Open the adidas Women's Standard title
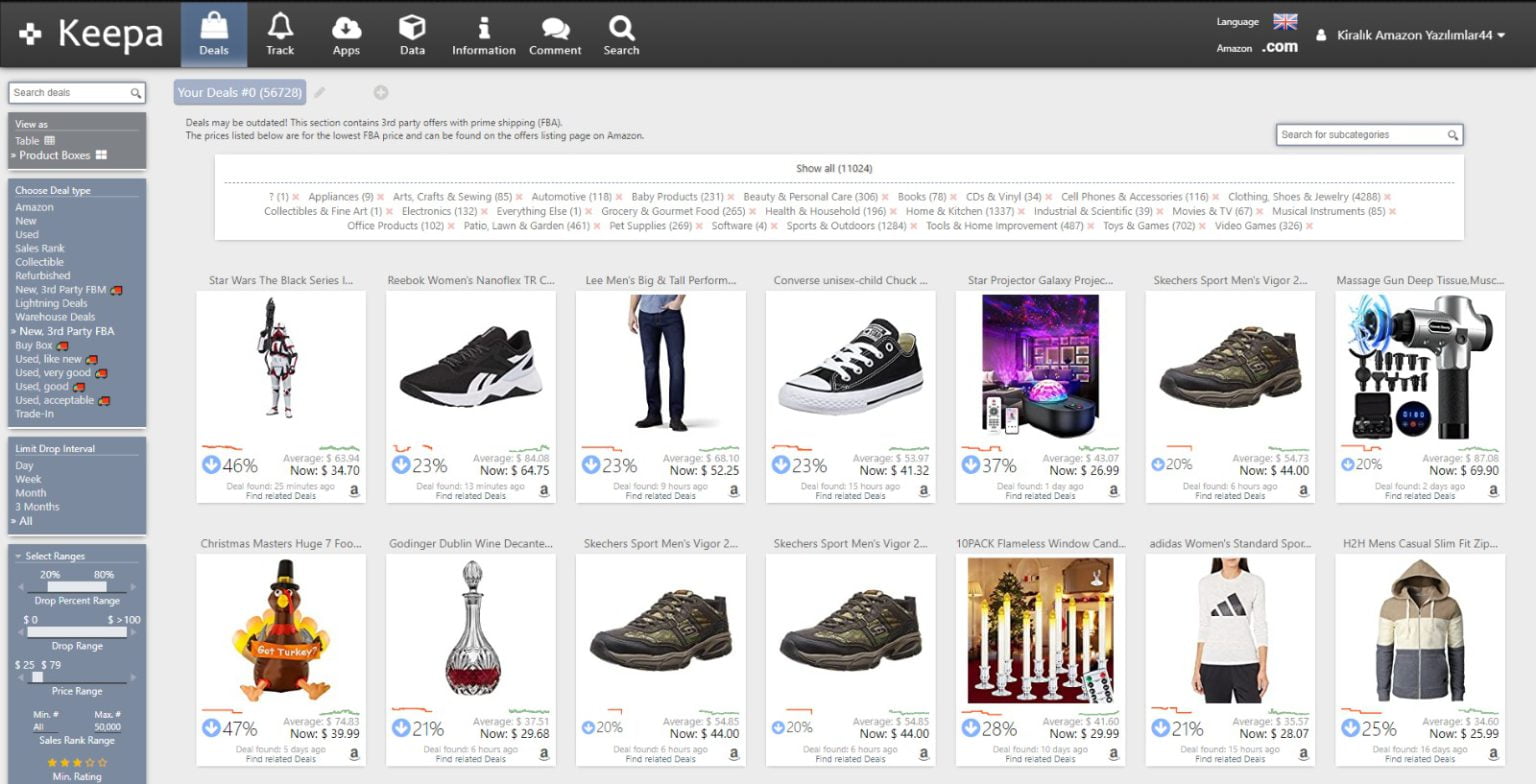The image size is (1536, 784). tap(1230, 543)
